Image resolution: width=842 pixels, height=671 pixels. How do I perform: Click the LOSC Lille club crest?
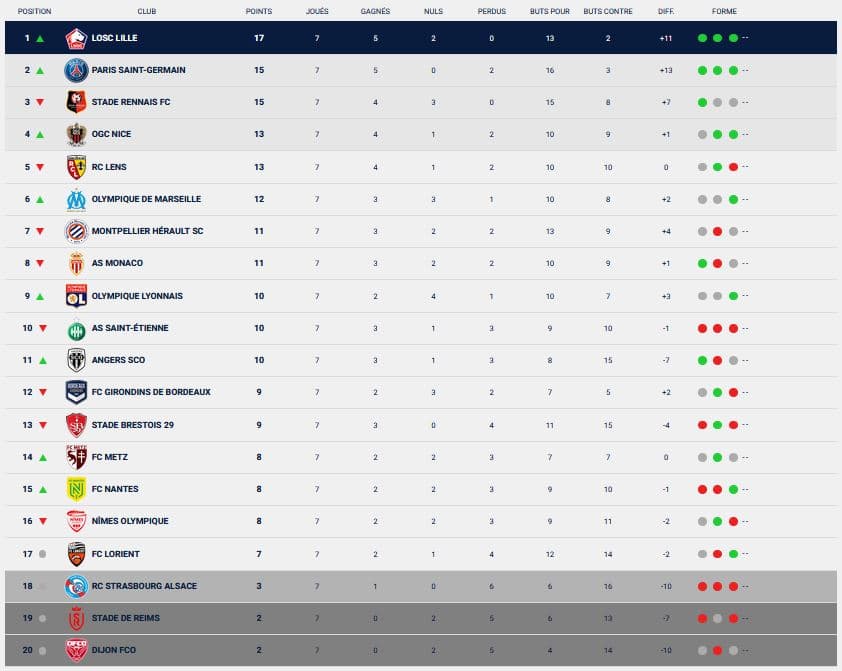76,38
